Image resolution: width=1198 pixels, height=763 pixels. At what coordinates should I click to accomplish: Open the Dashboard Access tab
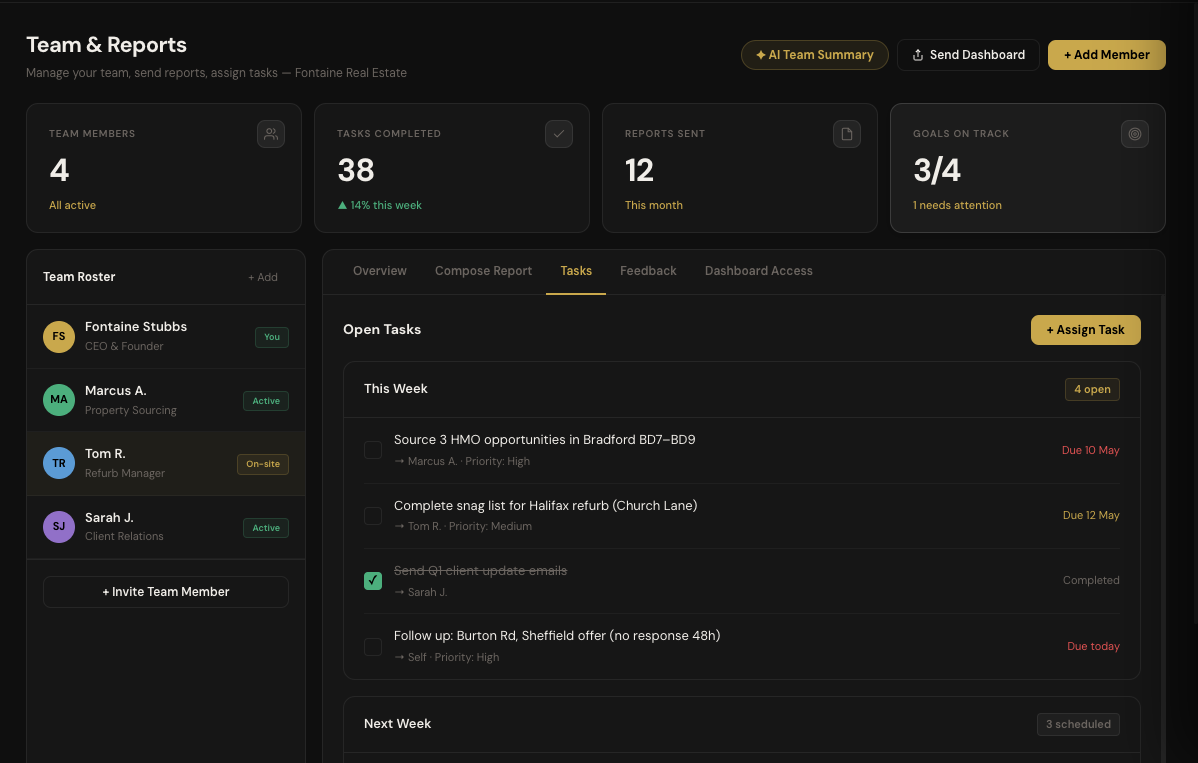758,271
